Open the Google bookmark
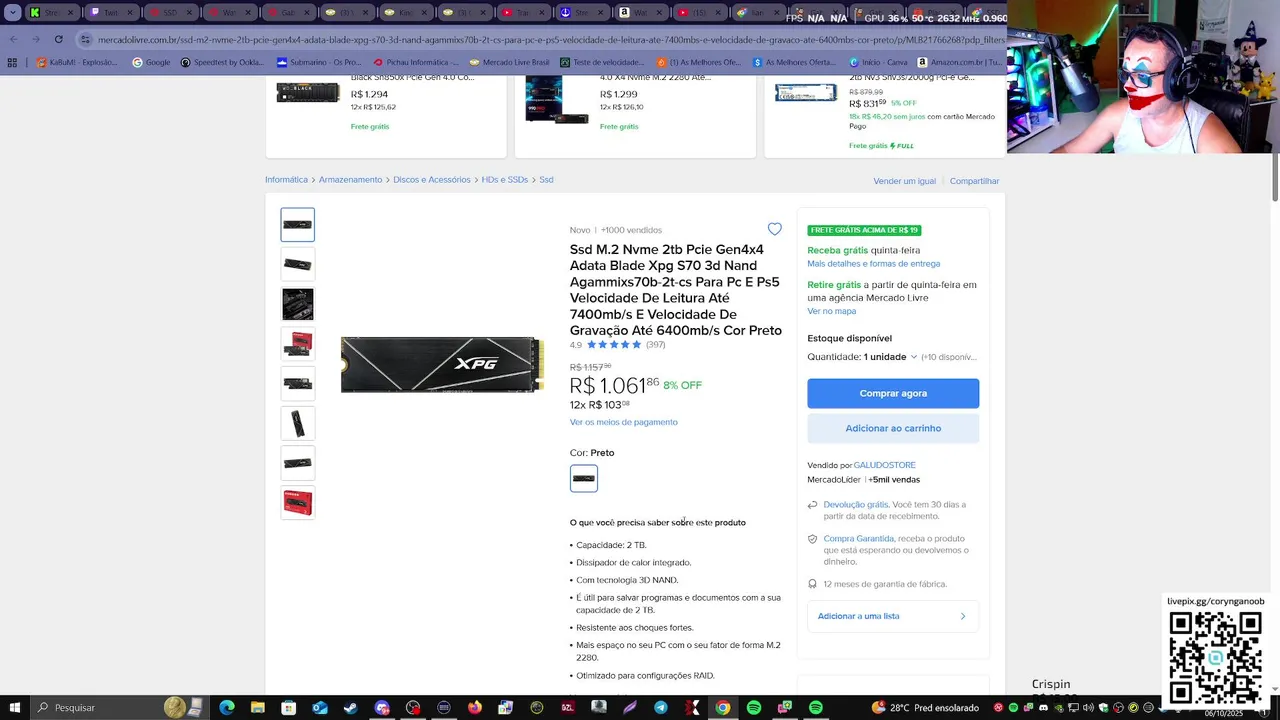This screenshot has height=720, width=1280. tap(152, 62)
